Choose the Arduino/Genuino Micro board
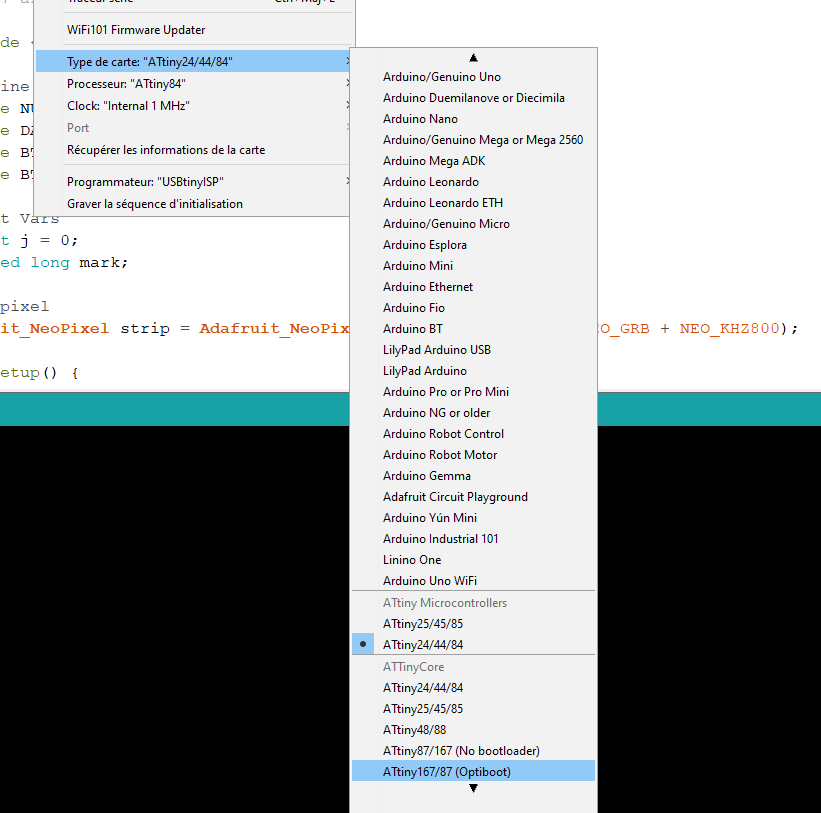The width and height of the screenshot is (821, 813). point(473,224)
